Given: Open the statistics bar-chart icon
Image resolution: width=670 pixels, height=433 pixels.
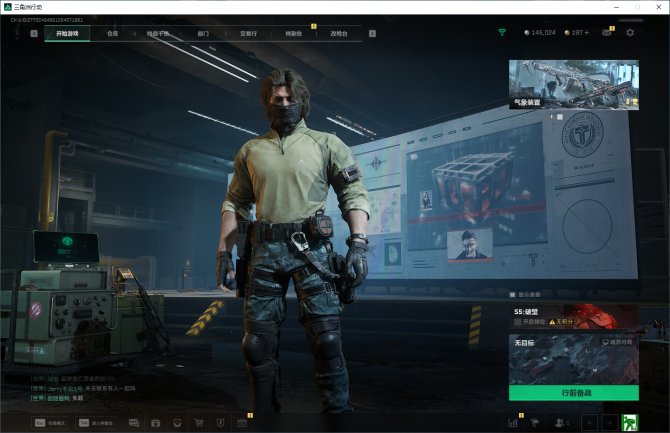Looking at the screenshot, I should 513,423.
